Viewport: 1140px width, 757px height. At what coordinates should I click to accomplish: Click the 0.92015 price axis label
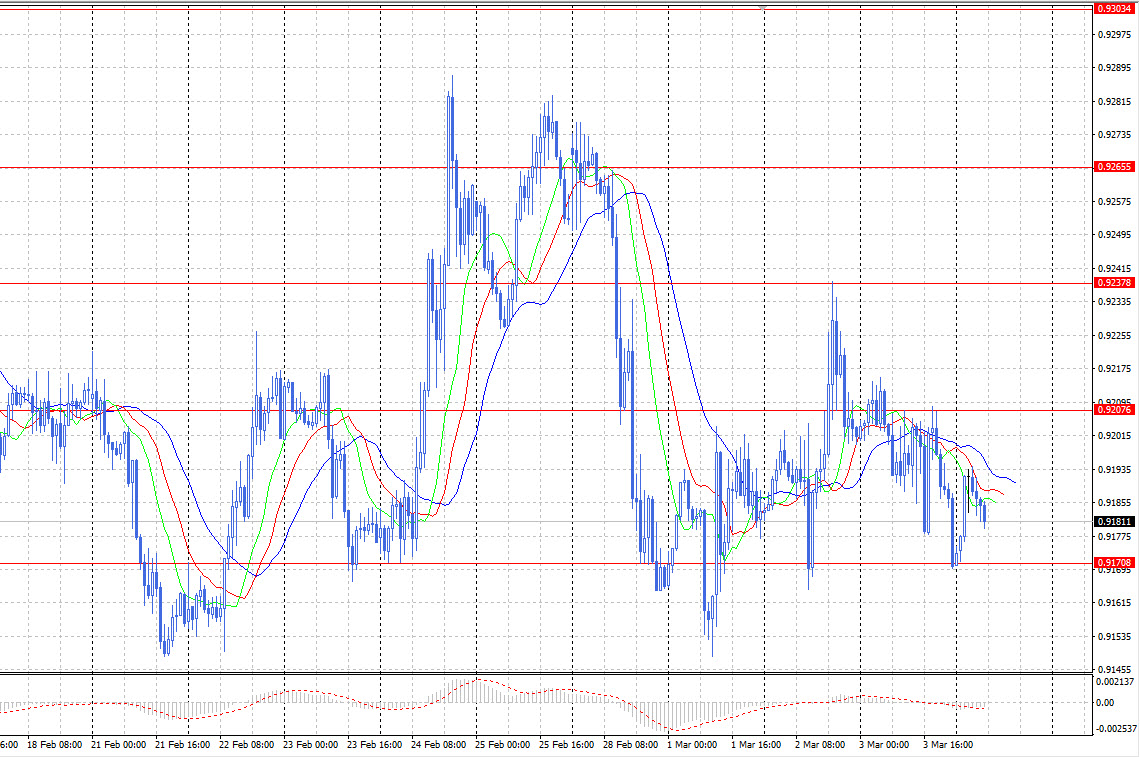(1115, 436)
